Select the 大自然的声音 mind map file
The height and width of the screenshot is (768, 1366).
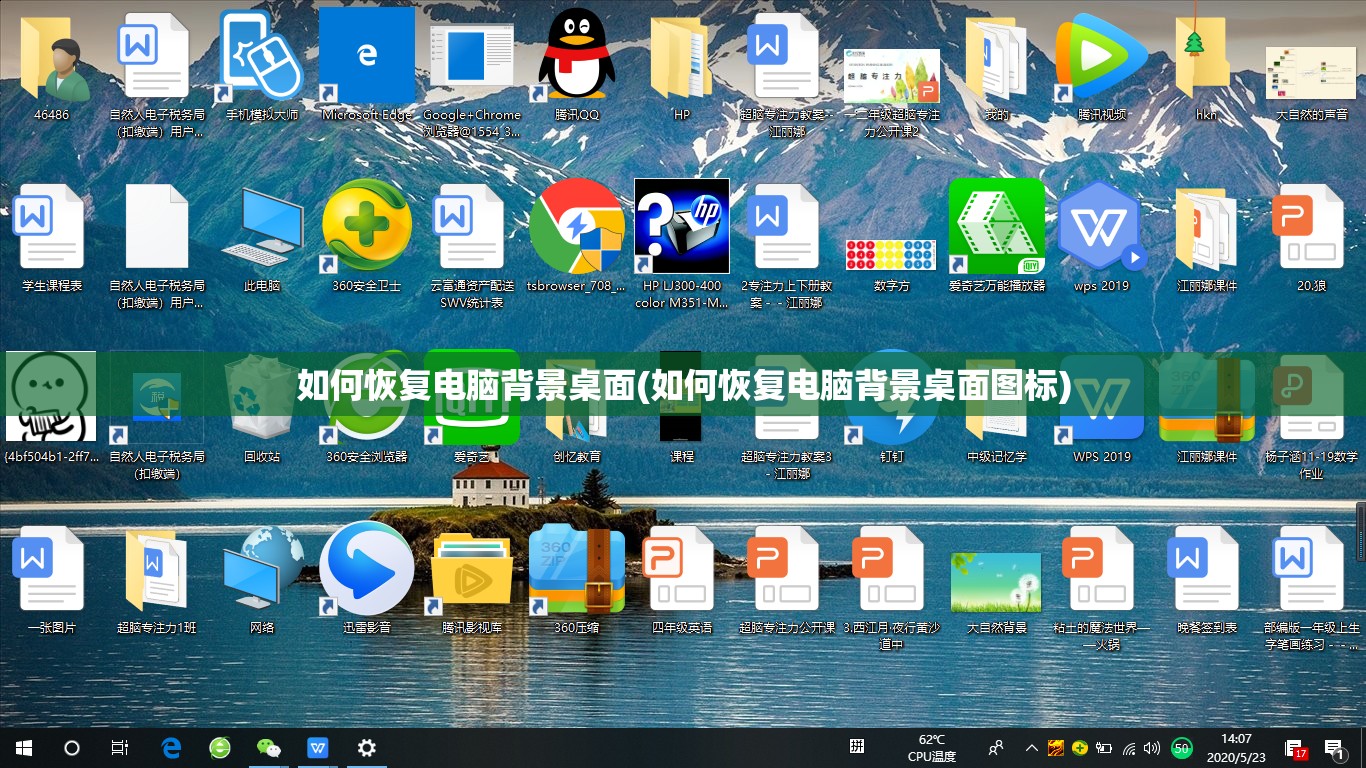pyautogui.click(x=1312, y=73)
